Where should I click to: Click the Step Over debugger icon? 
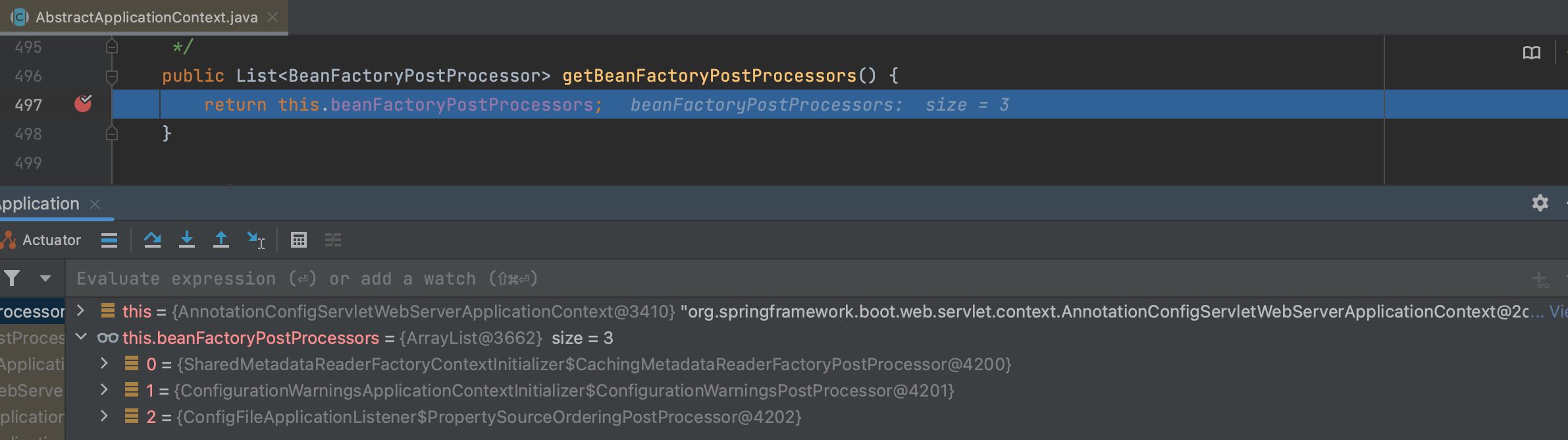pyautogui.click(x=153, y=240)
